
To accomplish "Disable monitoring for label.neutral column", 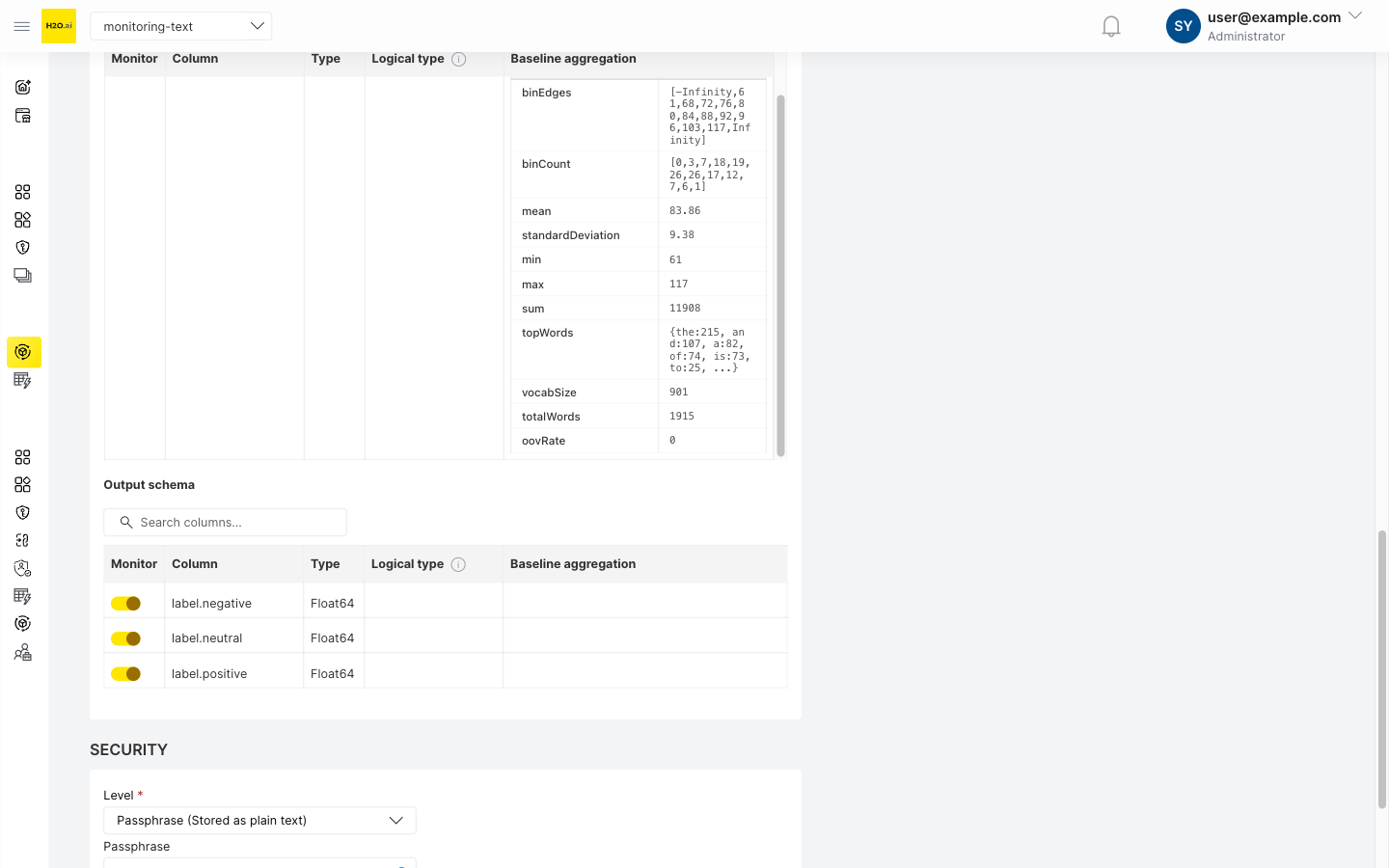I will [x=126, y=637].
